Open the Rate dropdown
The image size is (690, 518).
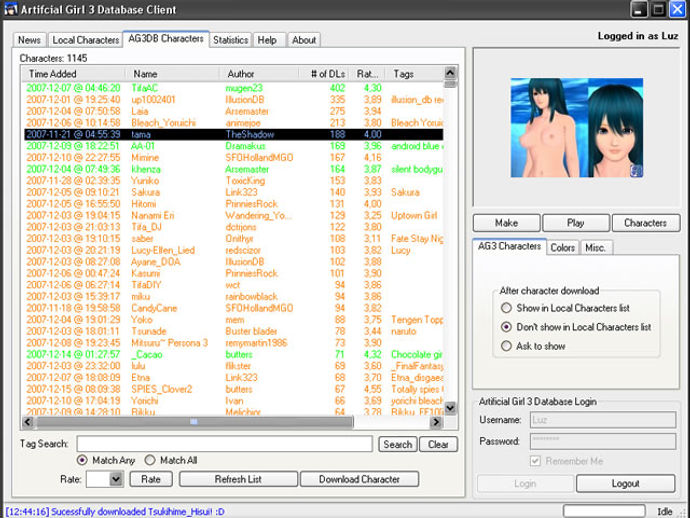pyautogui.click(x=116, y=479)
